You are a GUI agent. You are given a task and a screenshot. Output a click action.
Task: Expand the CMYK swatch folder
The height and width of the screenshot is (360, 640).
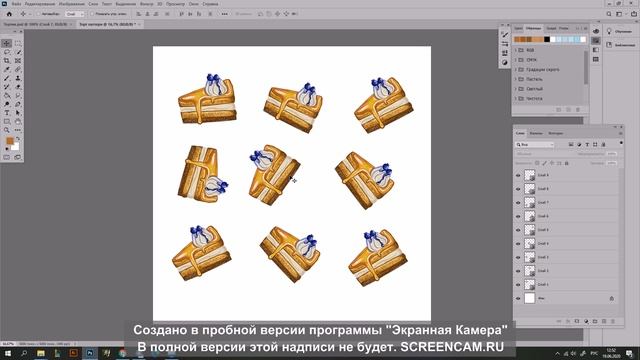point(516,60)
